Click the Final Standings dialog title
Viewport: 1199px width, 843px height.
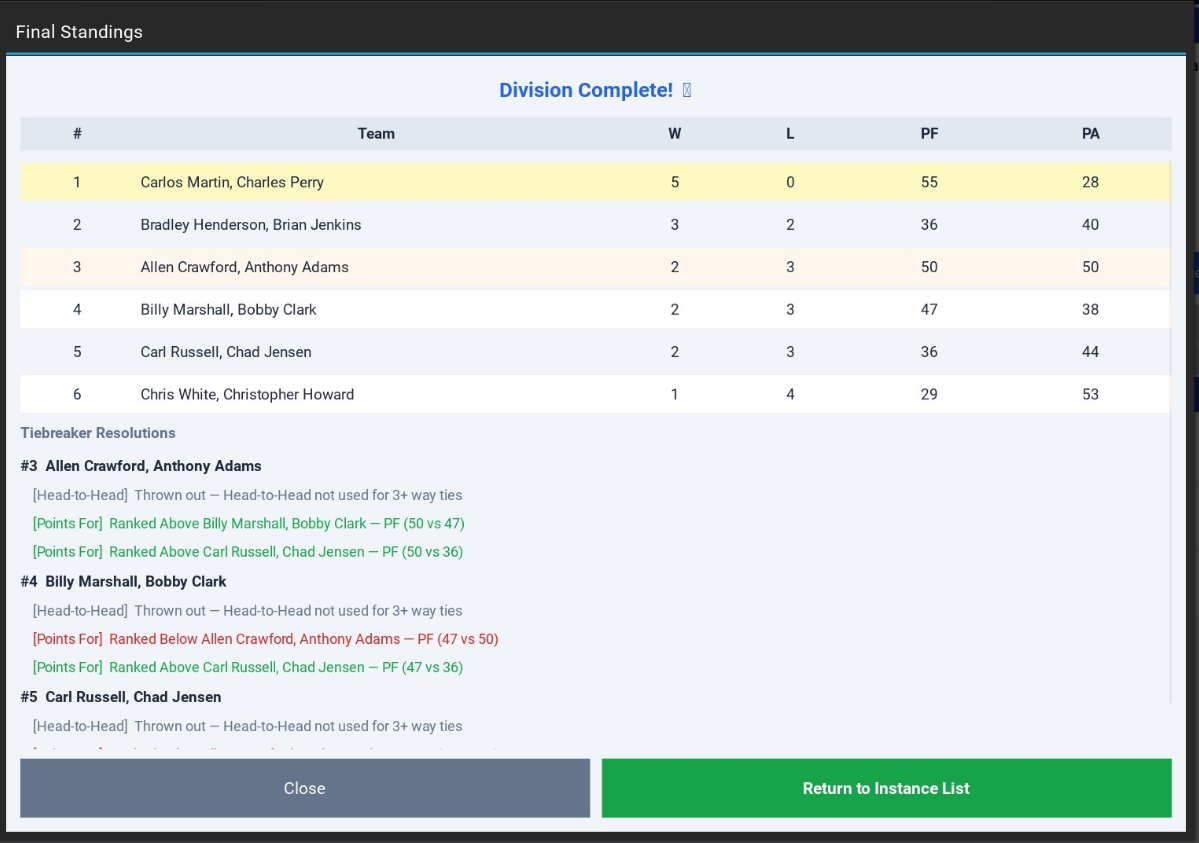click(79, 32)
